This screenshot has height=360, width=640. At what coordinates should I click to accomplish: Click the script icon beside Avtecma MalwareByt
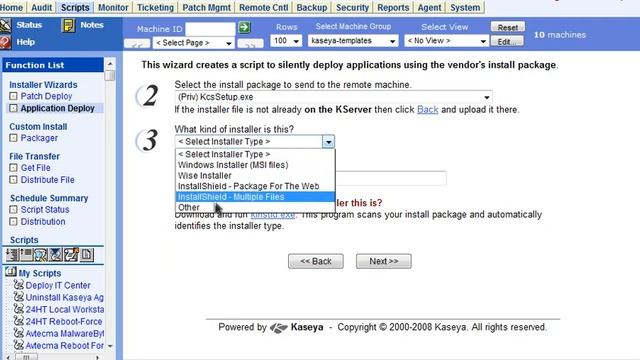[x=18, y=333]
